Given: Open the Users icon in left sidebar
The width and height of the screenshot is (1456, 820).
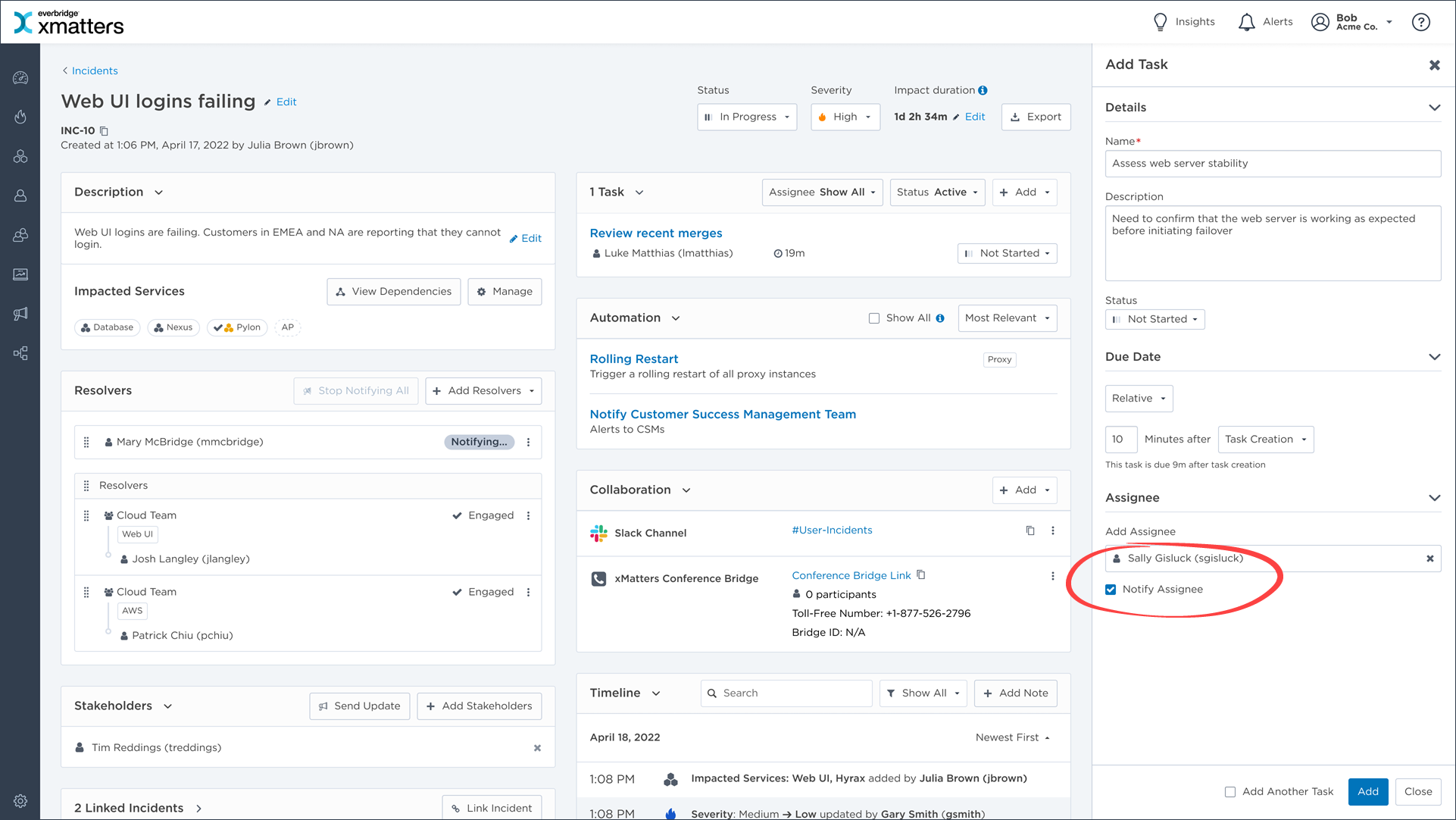Looking at the screenshot, I should click(20, 196).
